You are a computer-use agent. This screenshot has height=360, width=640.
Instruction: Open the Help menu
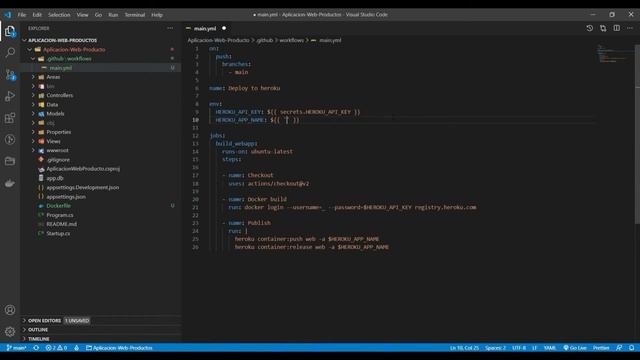coord(157,15)
